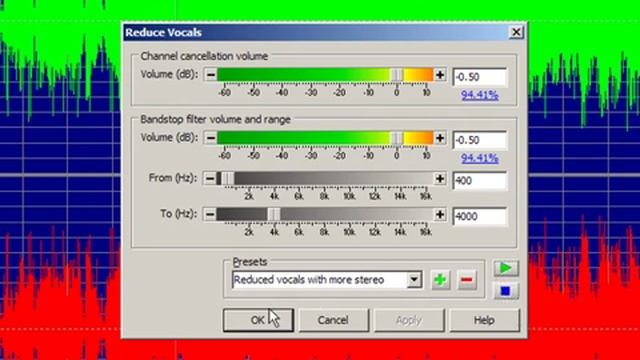The image size is (640, 360).
Task: Stop preview with blue stop button
Action: [x=506, y=291]
